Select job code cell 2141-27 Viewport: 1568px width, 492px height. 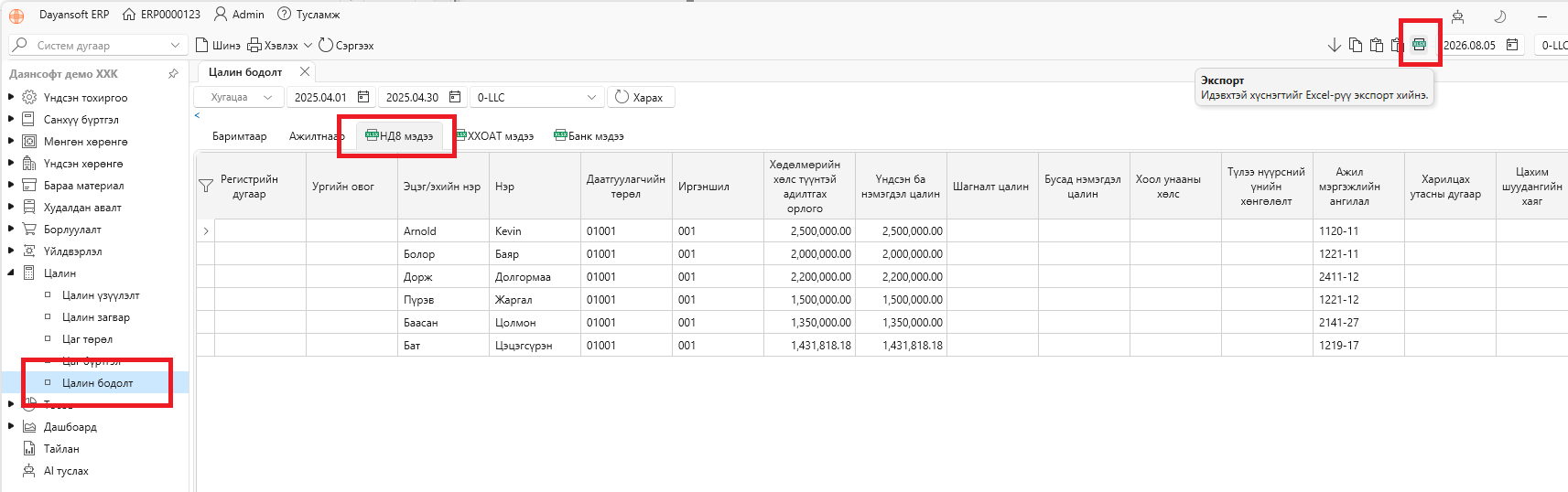(1358, 323)
